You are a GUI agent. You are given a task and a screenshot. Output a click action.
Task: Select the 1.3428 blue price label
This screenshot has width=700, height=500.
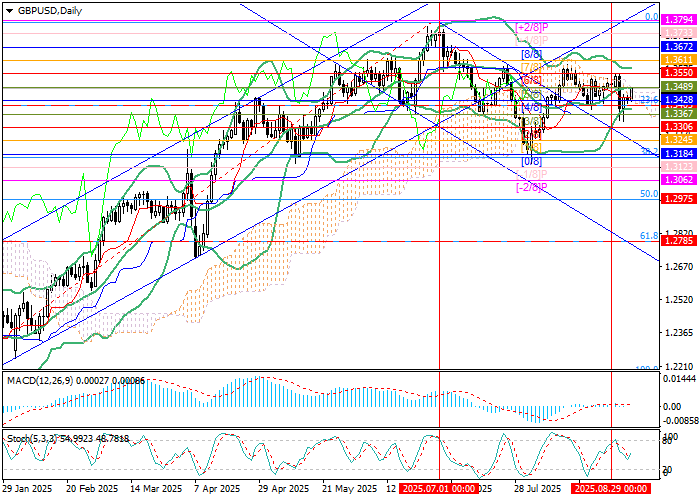679,100
